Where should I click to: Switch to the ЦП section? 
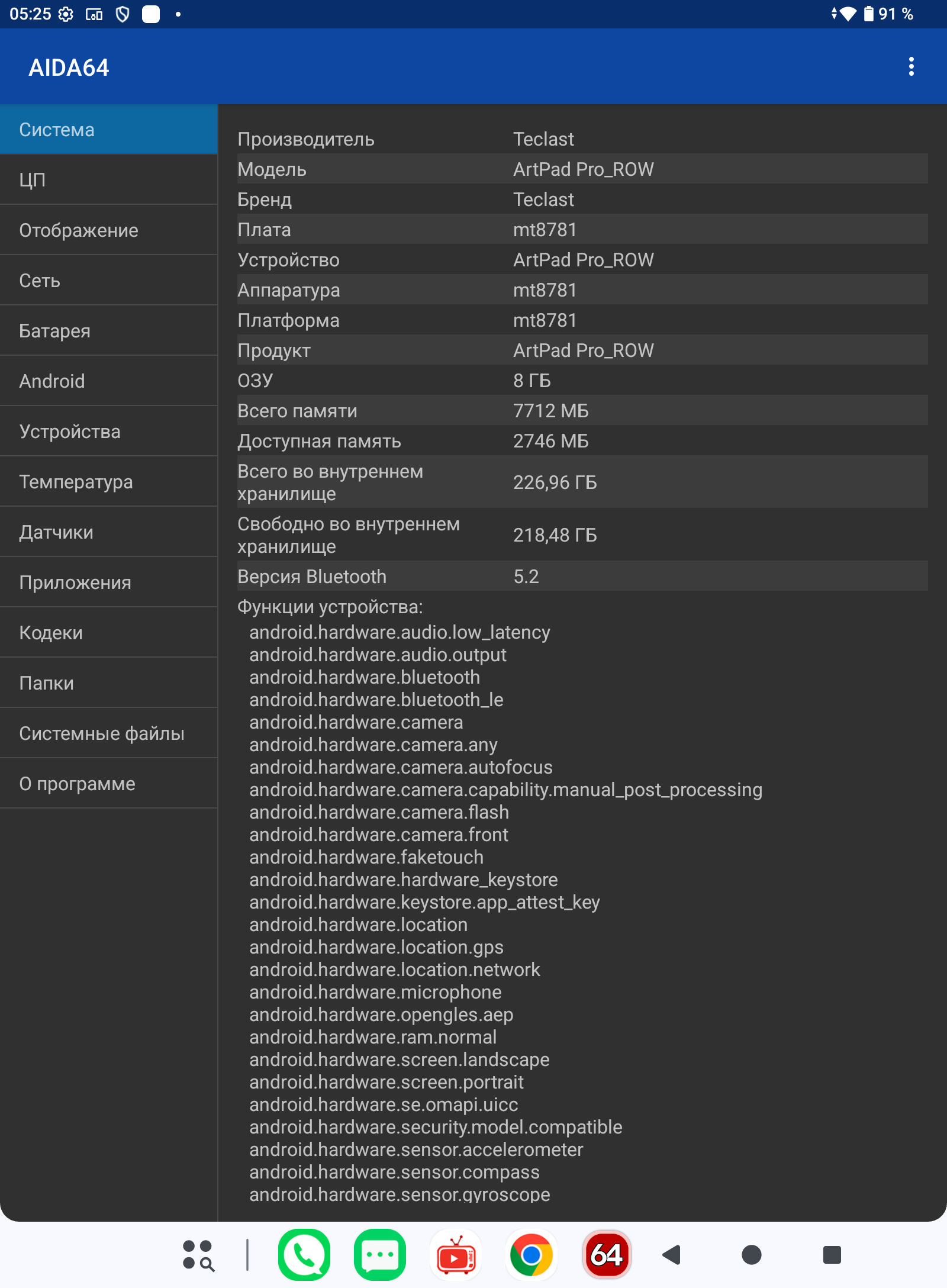pos(109,179)
